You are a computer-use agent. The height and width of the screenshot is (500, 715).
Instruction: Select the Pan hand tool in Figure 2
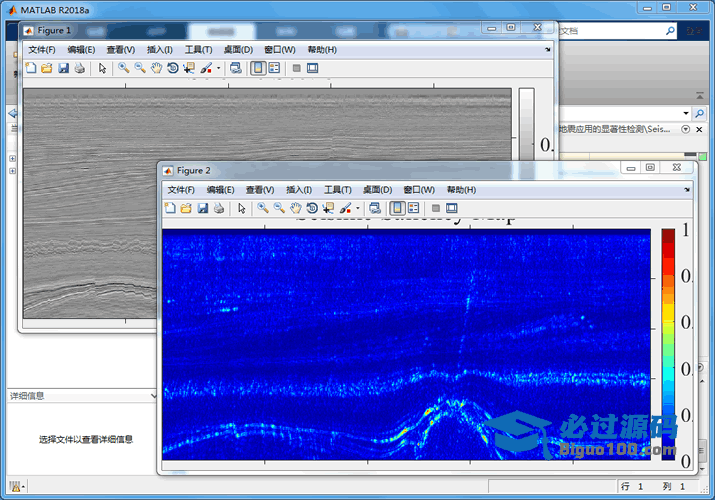pos(295,208)
